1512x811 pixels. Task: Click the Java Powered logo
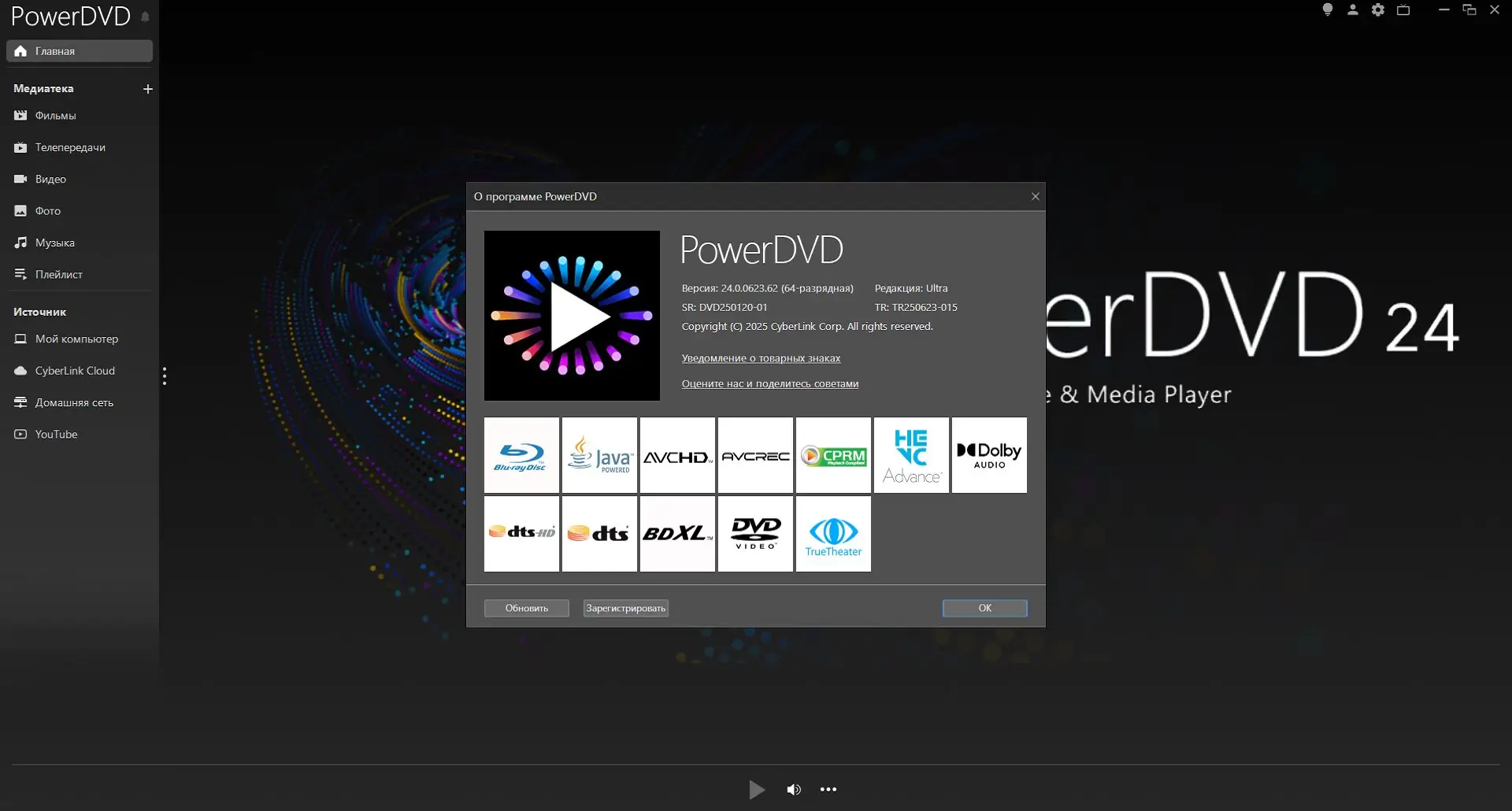pos(599,455)
